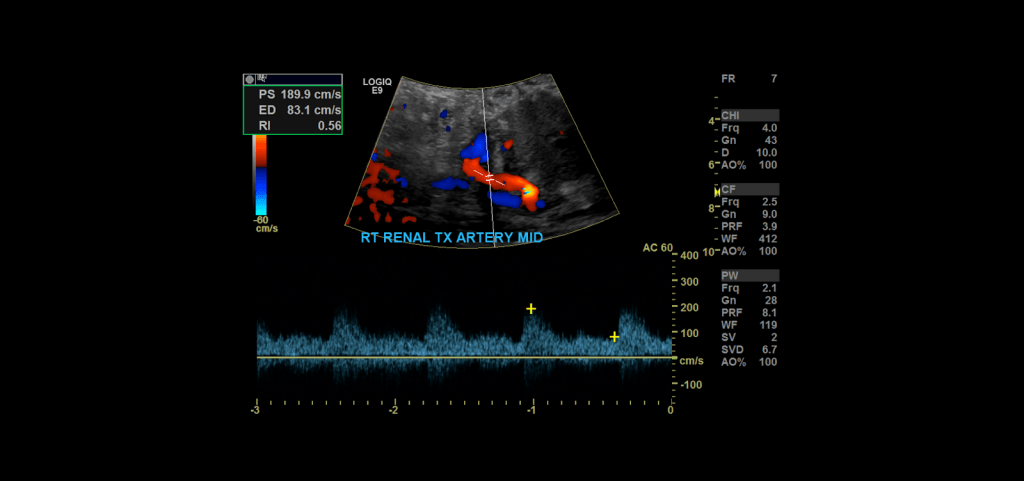Click the -2 second timeline tick
Viewport: 1024px width, 481px height.
click(395, 410)
